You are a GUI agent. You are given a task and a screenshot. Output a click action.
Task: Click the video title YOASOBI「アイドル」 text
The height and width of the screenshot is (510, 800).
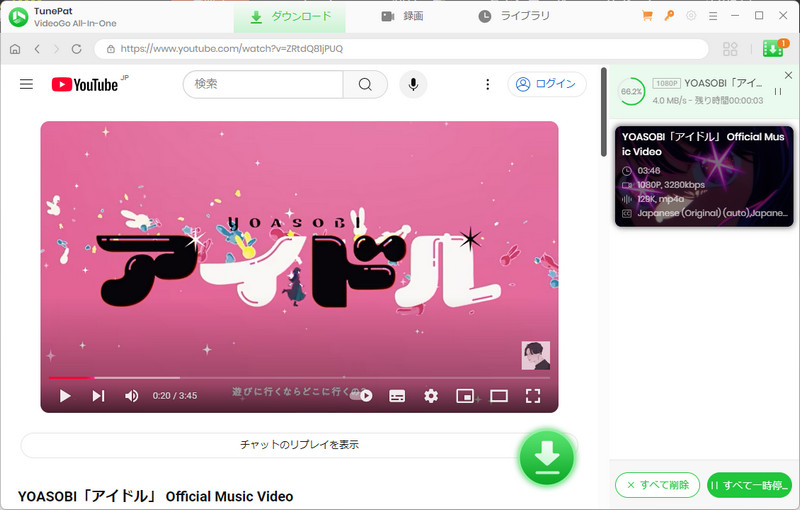(x=156, y=496)
